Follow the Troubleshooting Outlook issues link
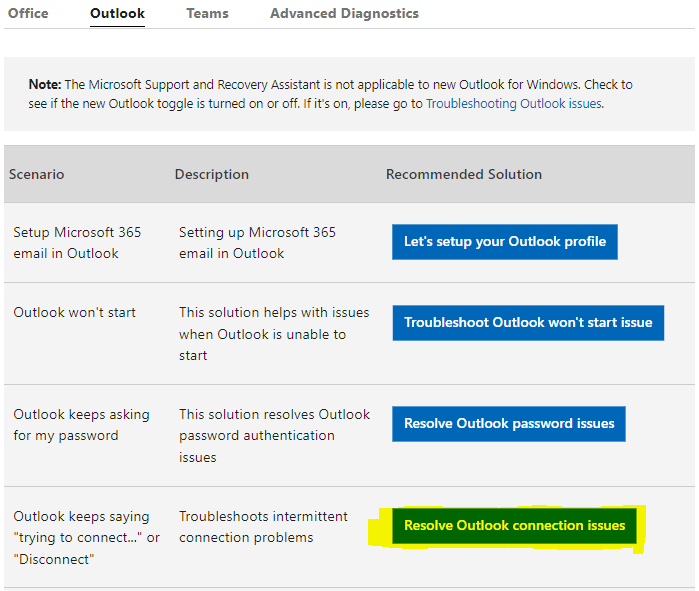The image size is (699, 591). point(514,104)
